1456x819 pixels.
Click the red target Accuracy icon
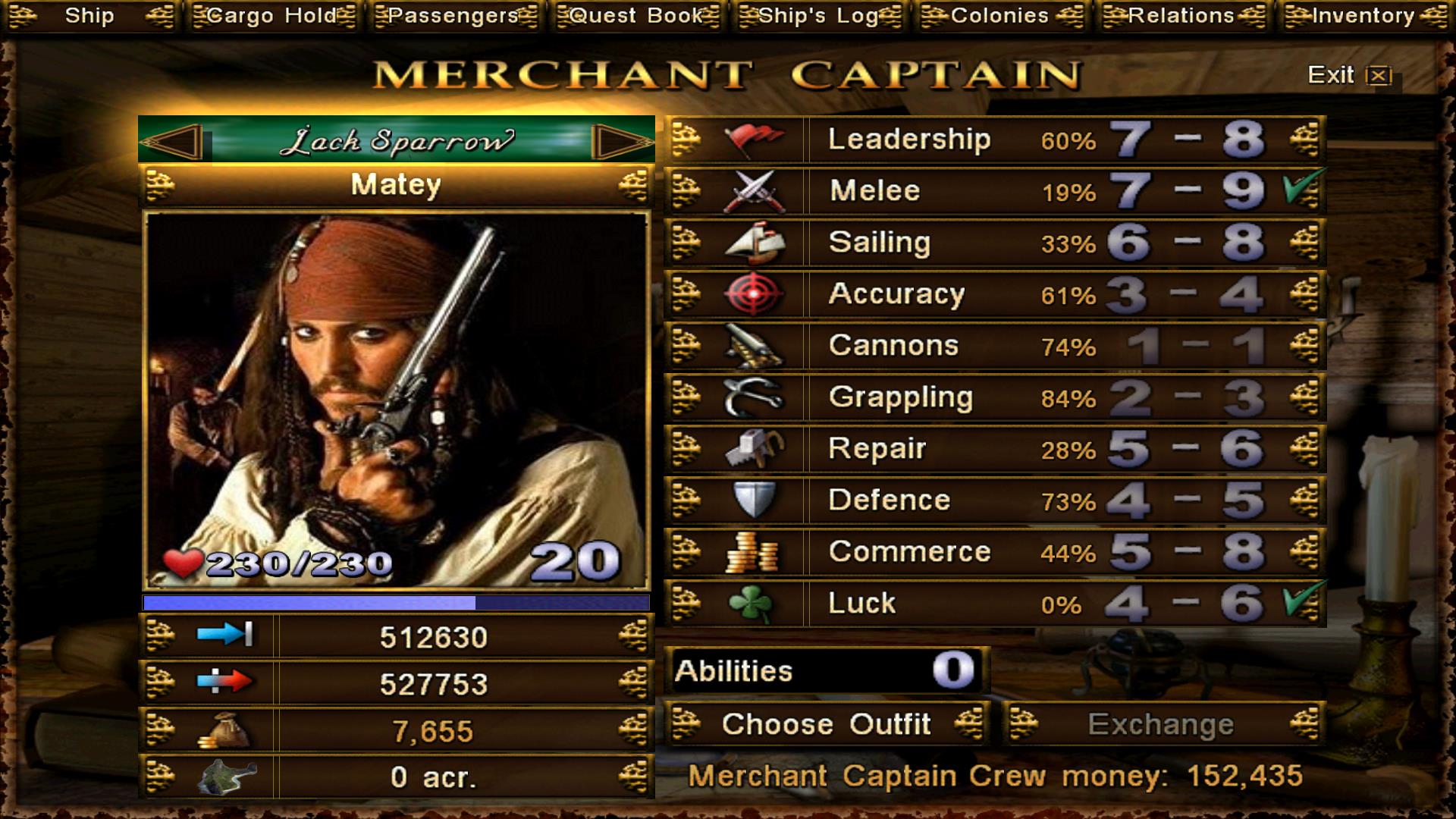753,294
